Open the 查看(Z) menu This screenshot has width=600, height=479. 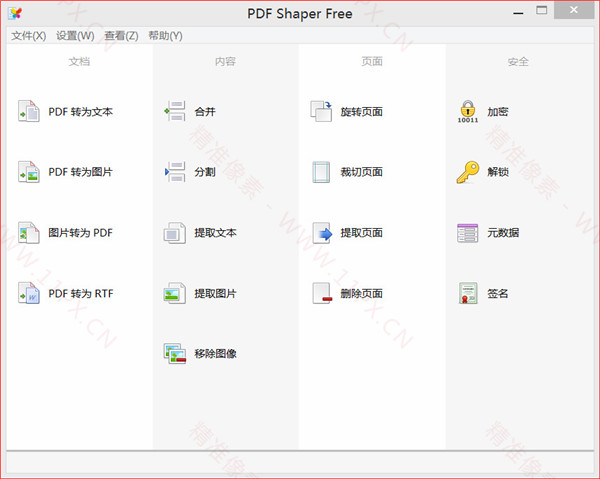(x=121, y=36)
